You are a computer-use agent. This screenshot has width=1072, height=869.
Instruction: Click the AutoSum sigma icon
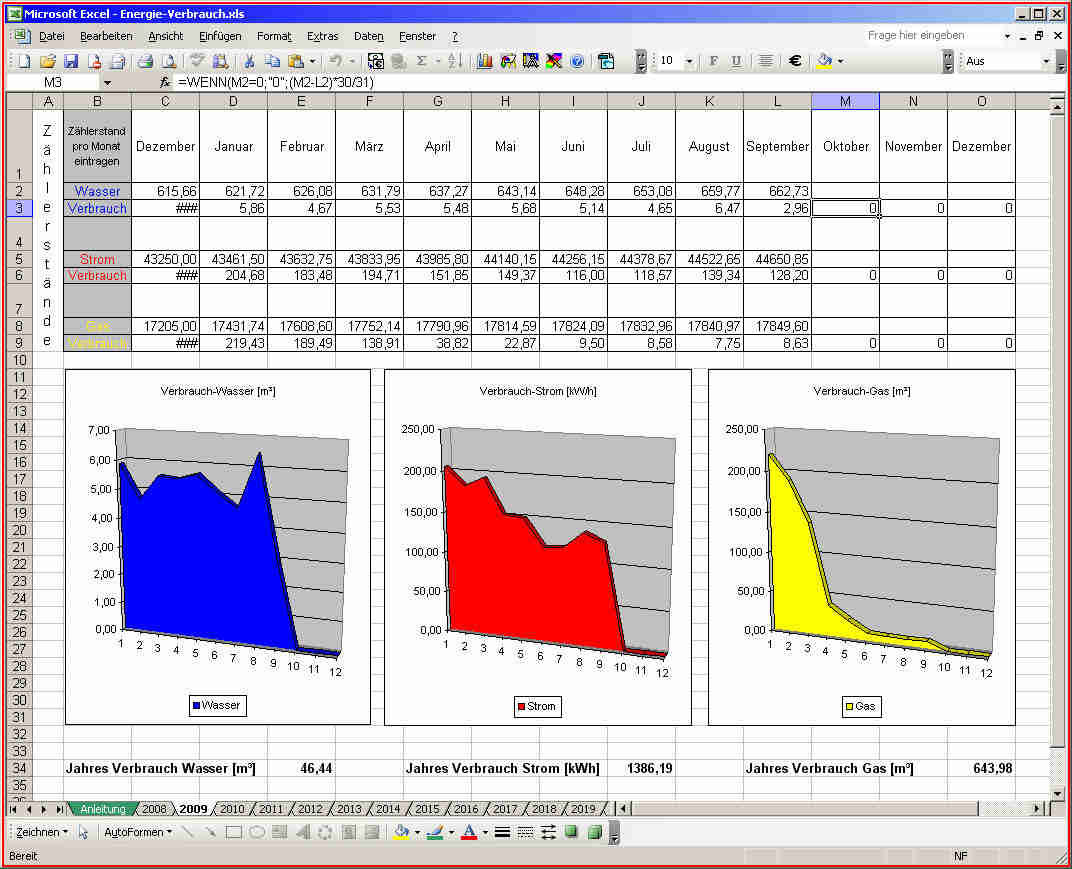422,61
